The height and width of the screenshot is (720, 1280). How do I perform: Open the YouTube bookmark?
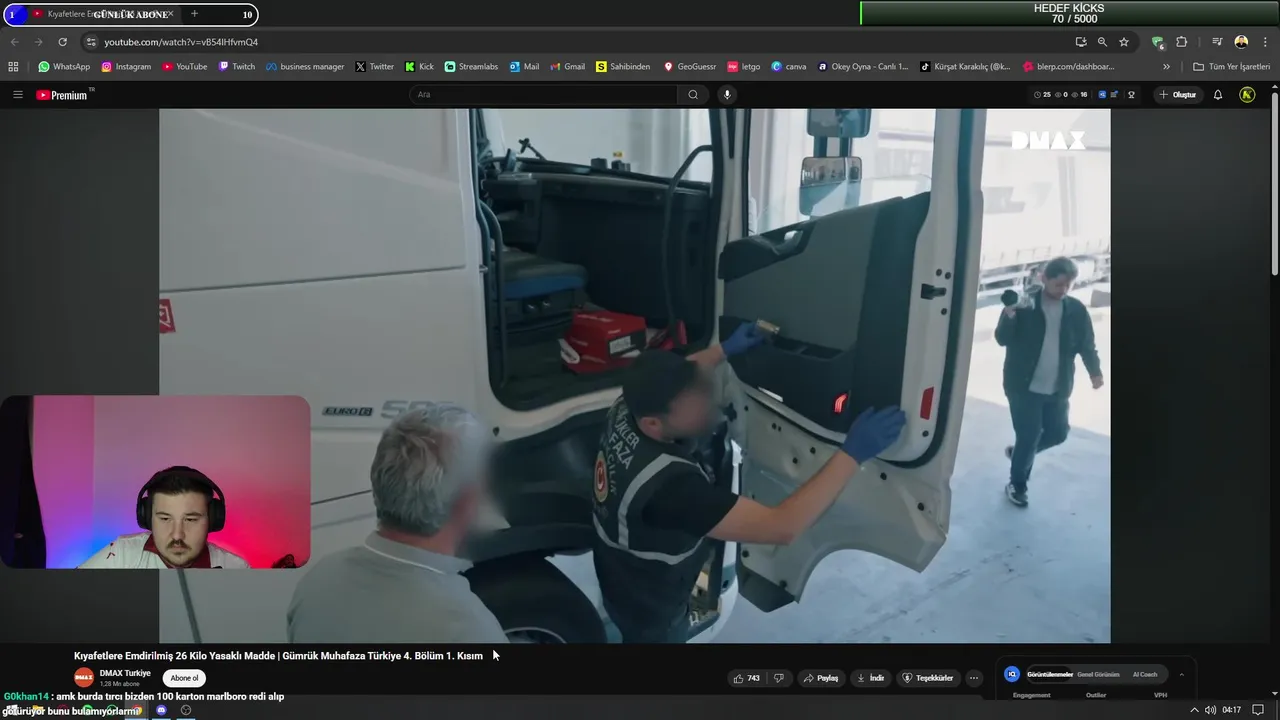coord(185,67)
